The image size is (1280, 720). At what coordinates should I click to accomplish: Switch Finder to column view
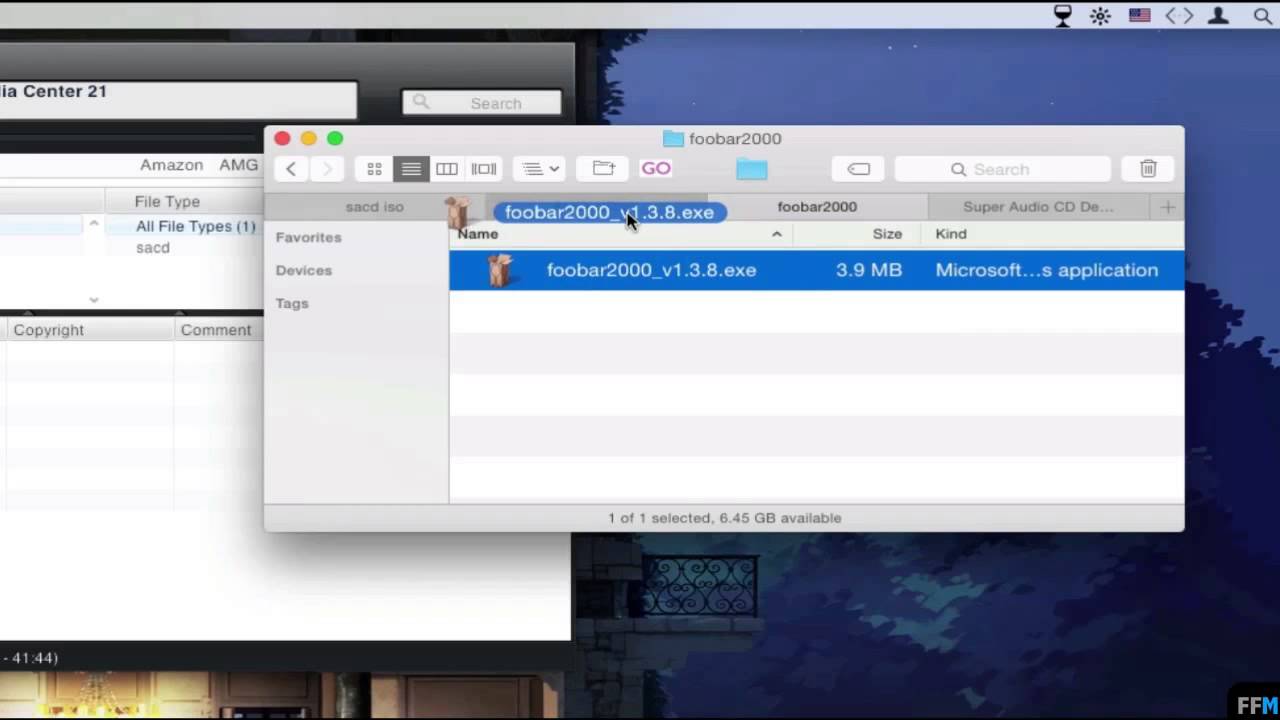pos(447,169)
